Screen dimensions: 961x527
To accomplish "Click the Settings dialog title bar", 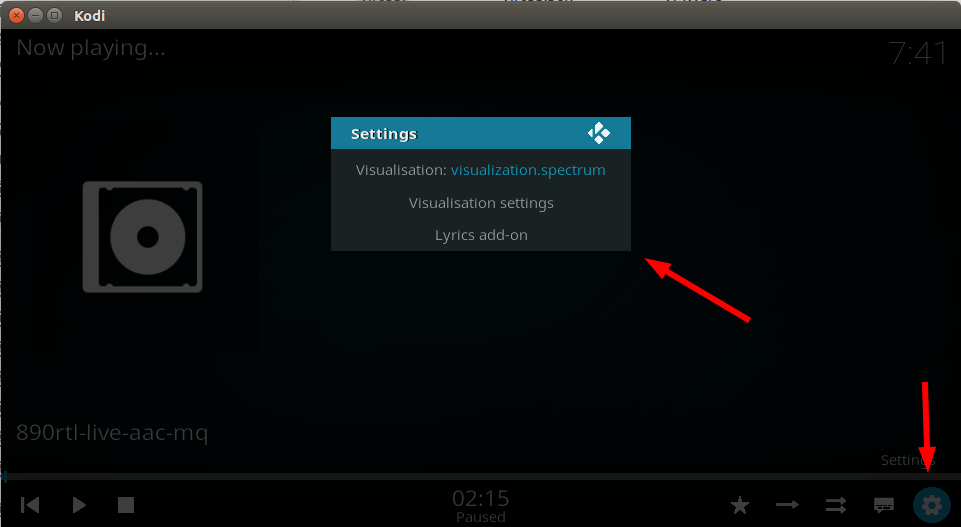I will pyautogui.click(x=480, y=133).
